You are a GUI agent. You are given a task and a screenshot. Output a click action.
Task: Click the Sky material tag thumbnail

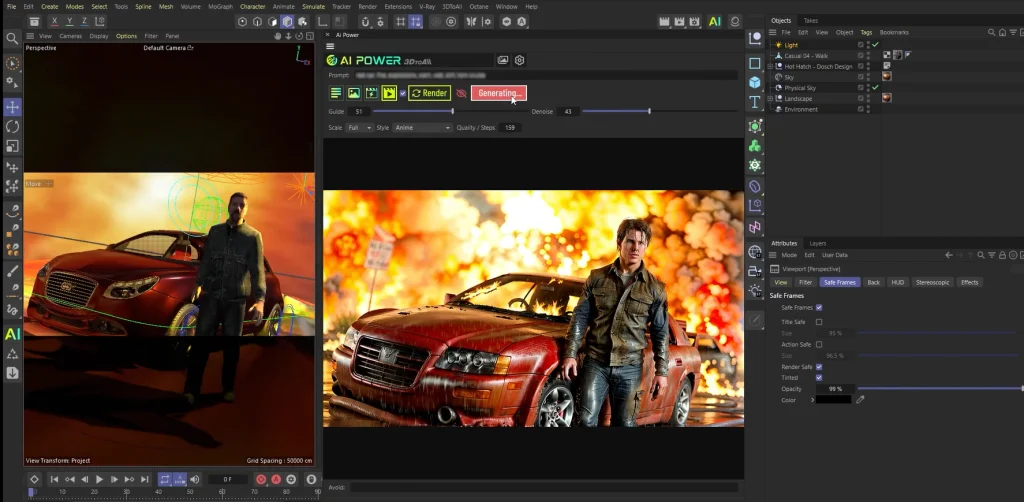pos(887,76)
